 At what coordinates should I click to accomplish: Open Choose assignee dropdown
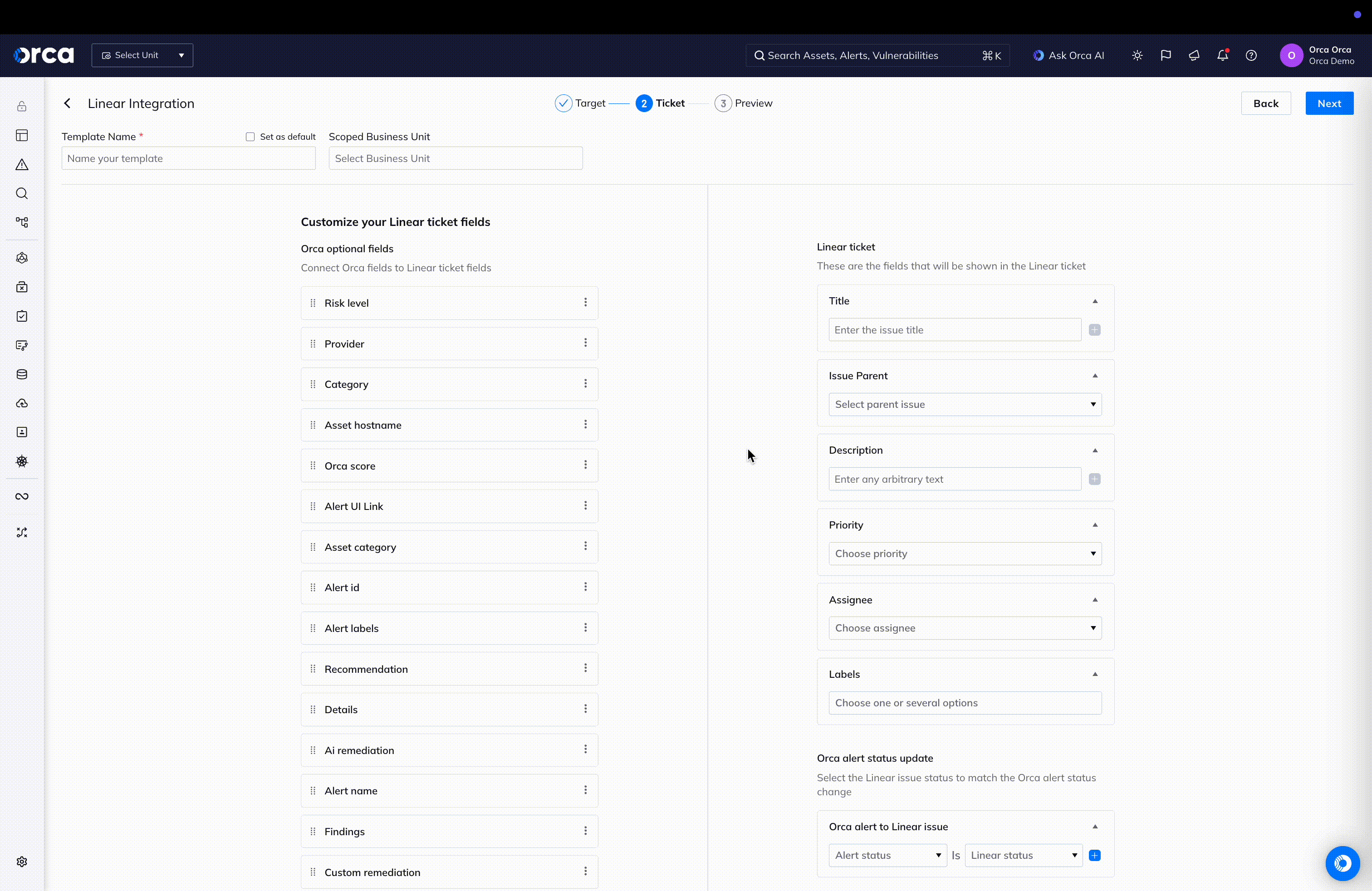pyautogui.click(x=965, y=628)
